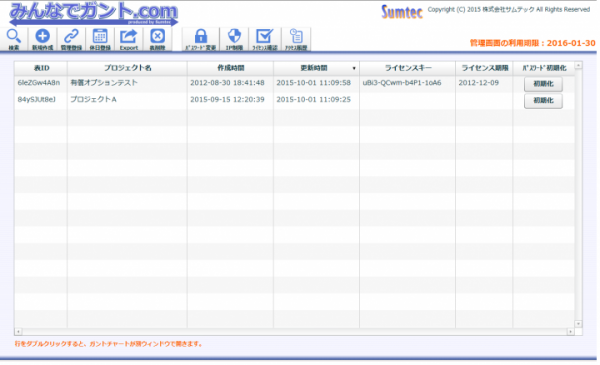Select the 表ID column header
This screenshot has height=365, width=600.
pyautogui.click(x=41, y=68)
